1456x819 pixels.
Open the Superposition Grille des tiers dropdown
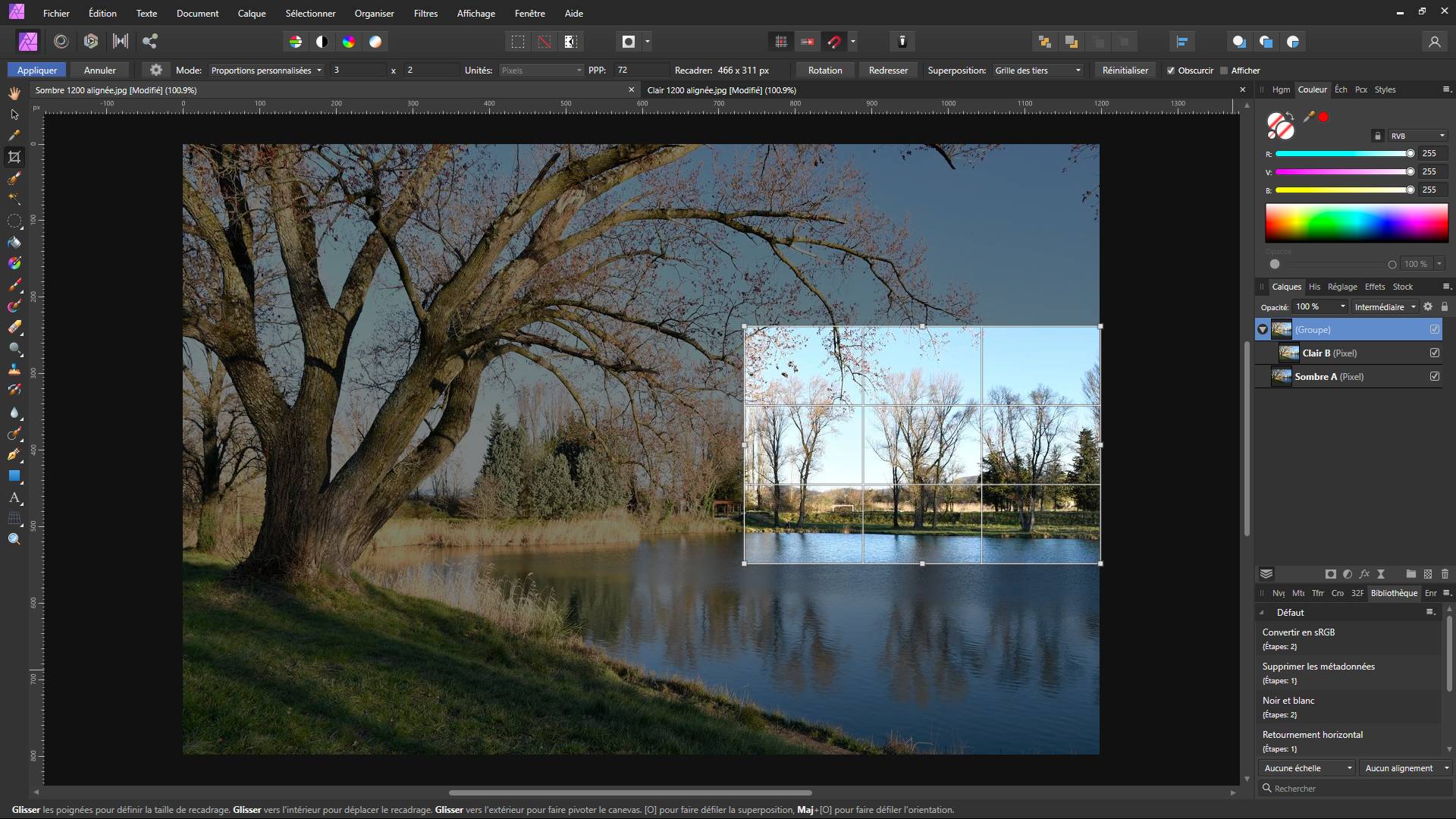tap(1037, 71)
